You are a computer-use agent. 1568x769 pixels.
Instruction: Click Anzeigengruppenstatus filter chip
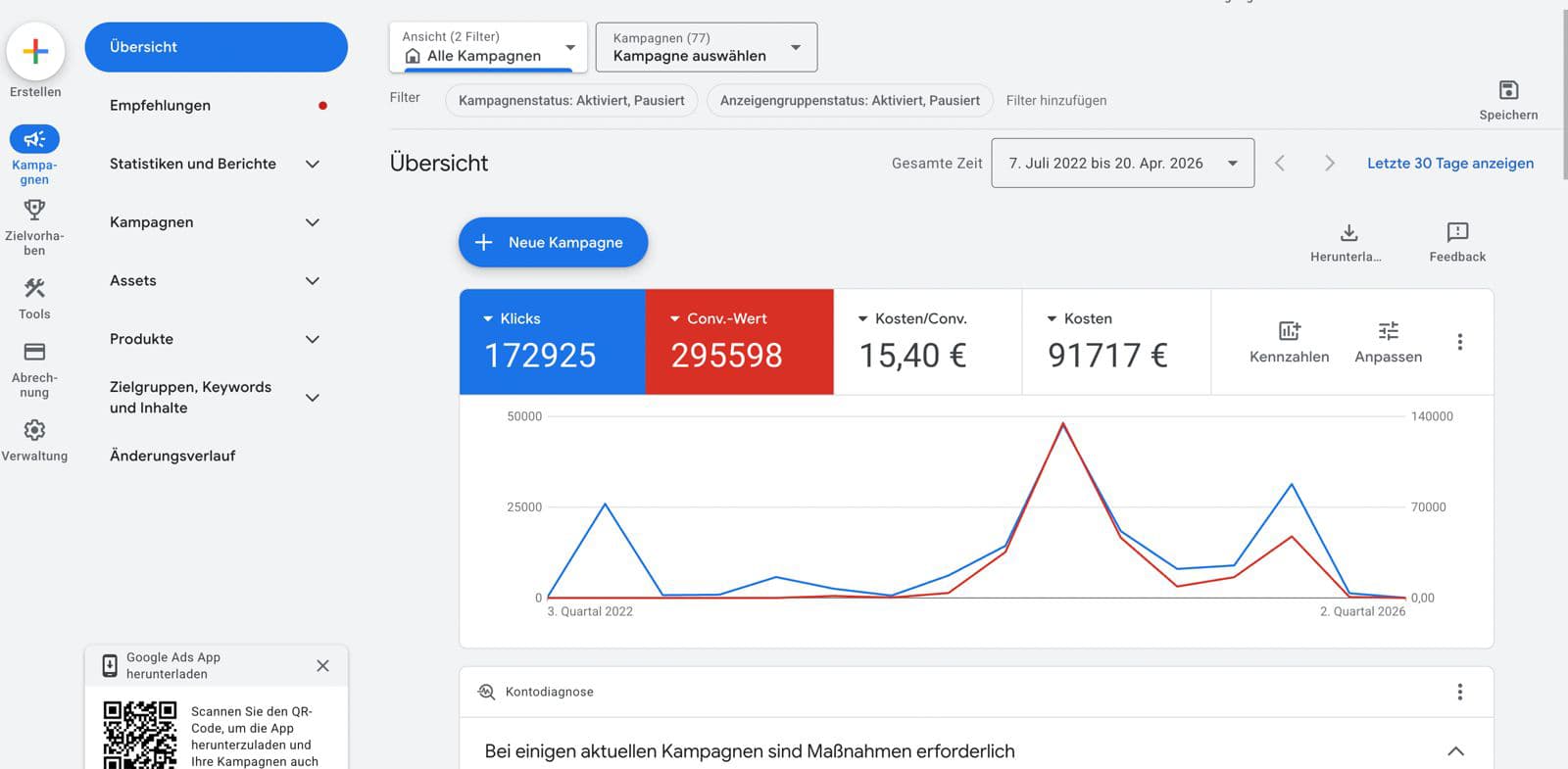850,100
